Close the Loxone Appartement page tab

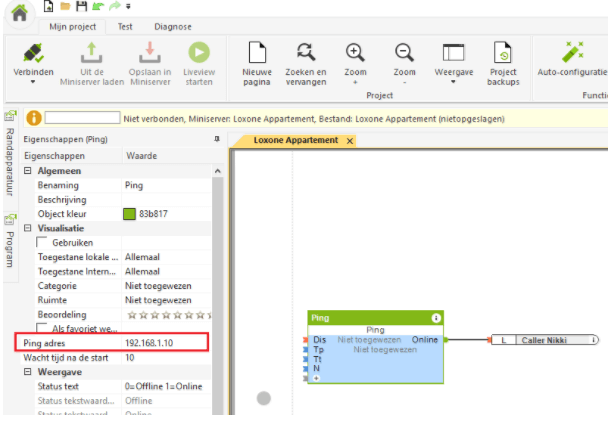pyautogui.click(x=350, y=141)
